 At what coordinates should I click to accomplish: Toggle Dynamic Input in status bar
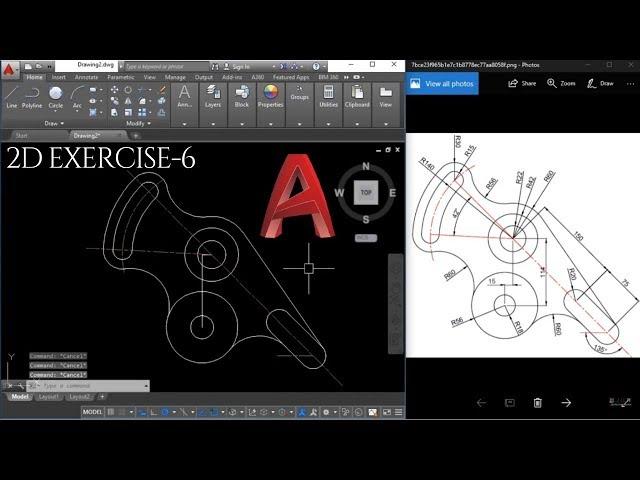click(x=142, y=412)
